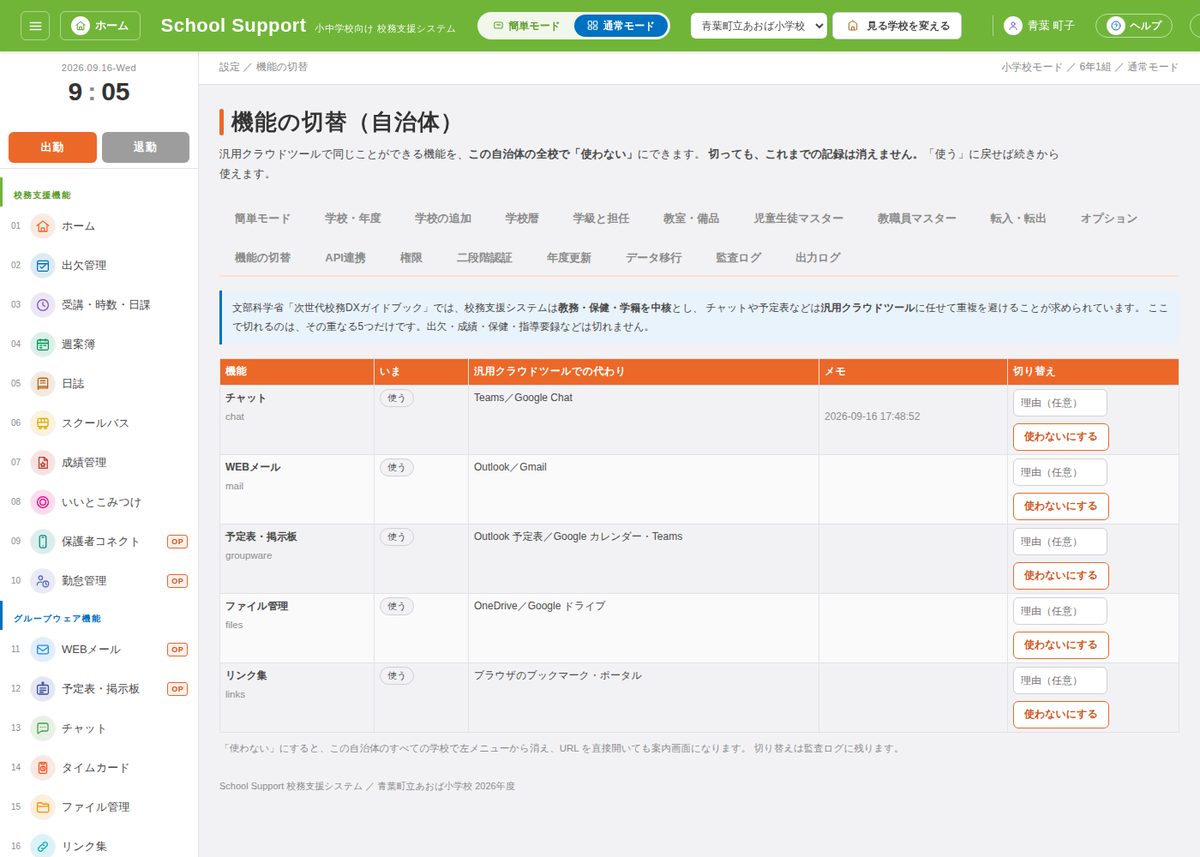Viewport: 1200px width, 857px height.
Task: Click 使わないにする for ファイル管理
Action: (x=1061, y=645)
